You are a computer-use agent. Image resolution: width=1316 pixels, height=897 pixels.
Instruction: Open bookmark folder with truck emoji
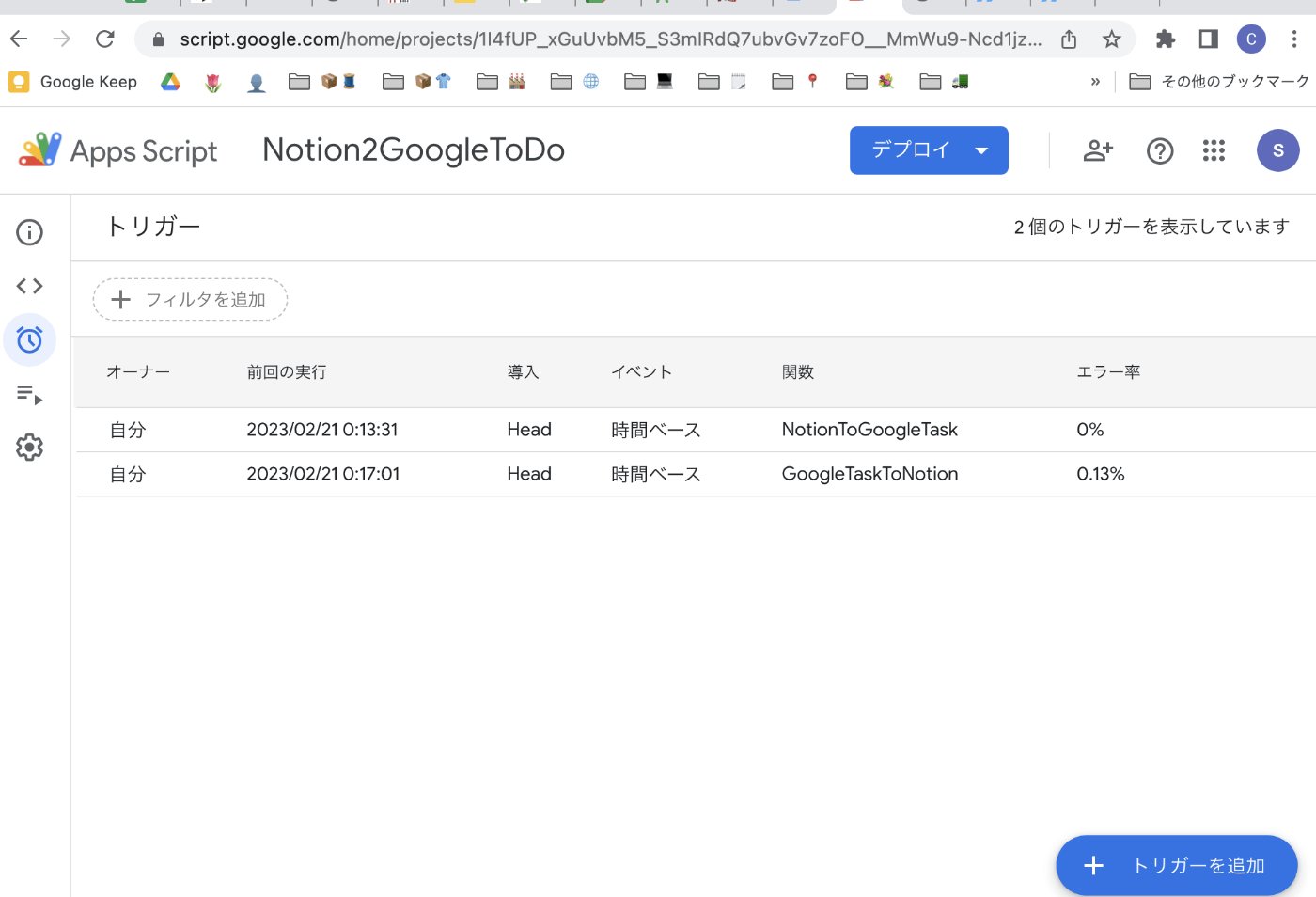[x=944, y=82]
